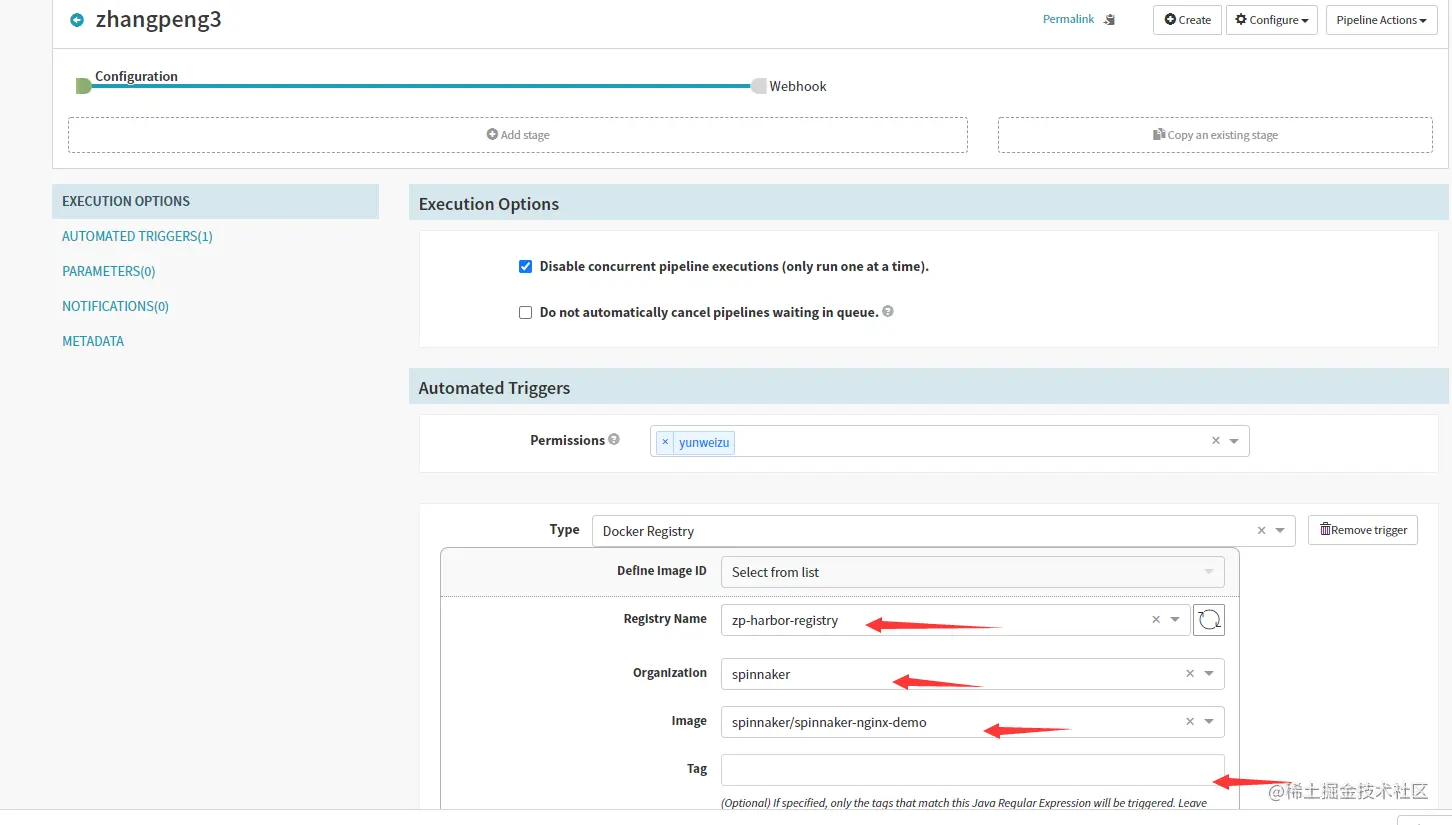Click Copy an existing stage button

pyautogui.click(x=1215, y=135)
